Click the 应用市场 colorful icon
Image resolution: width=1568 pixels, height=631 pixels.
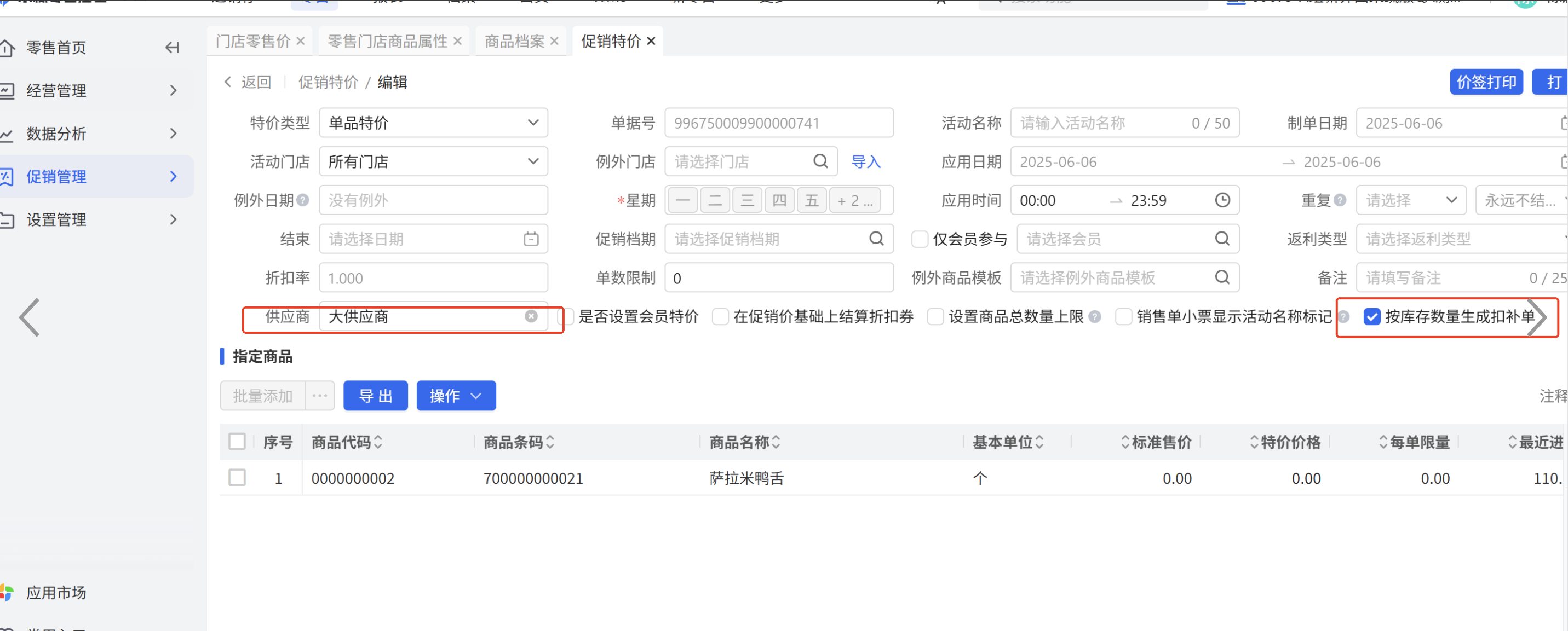pyautogui.click(x=7, y=592)
